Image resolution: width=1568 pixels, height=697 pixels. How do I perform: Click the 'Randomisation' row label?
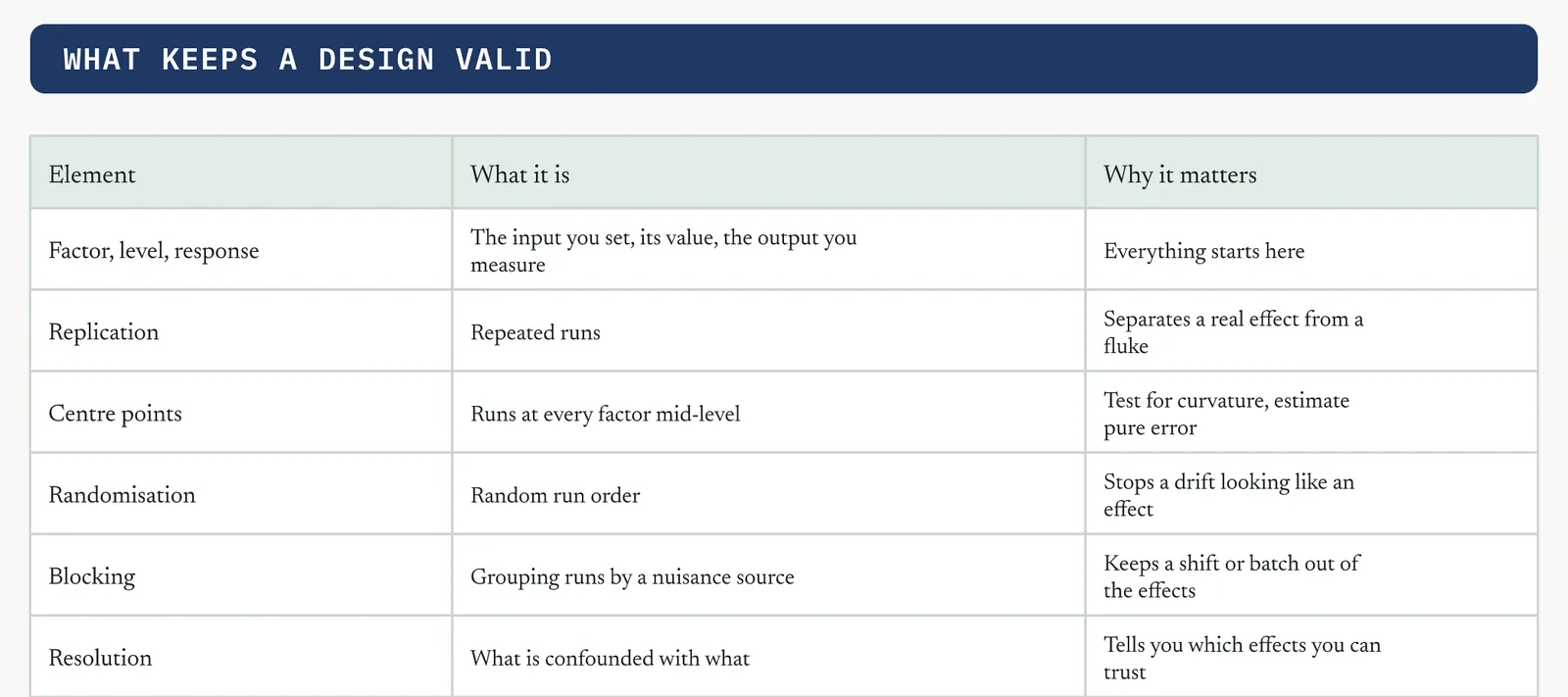[x=122, y=495]
